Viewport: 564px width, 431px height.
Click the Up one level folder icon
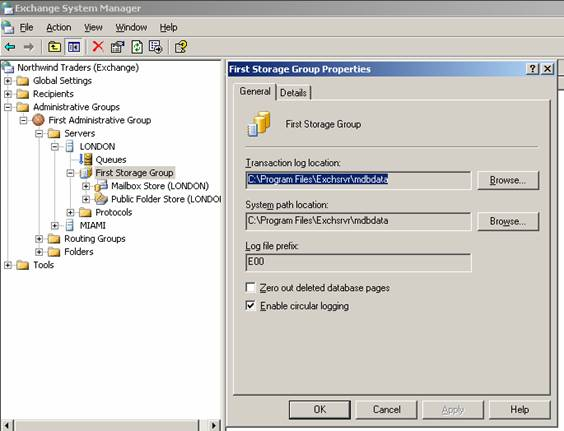54,47
